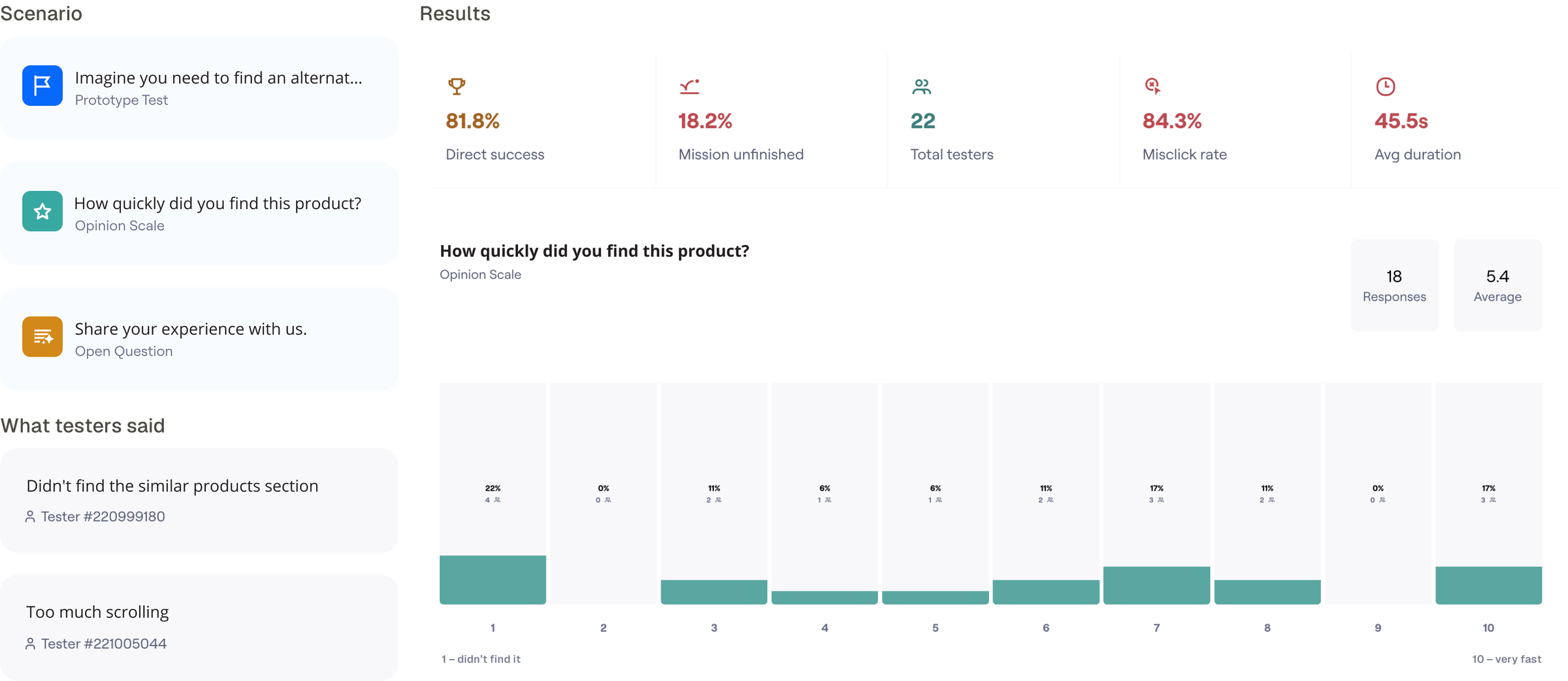Click the 18 Responses summary box
Image resolution: width=1568 pixels, height=681 pixels.
1394,285
